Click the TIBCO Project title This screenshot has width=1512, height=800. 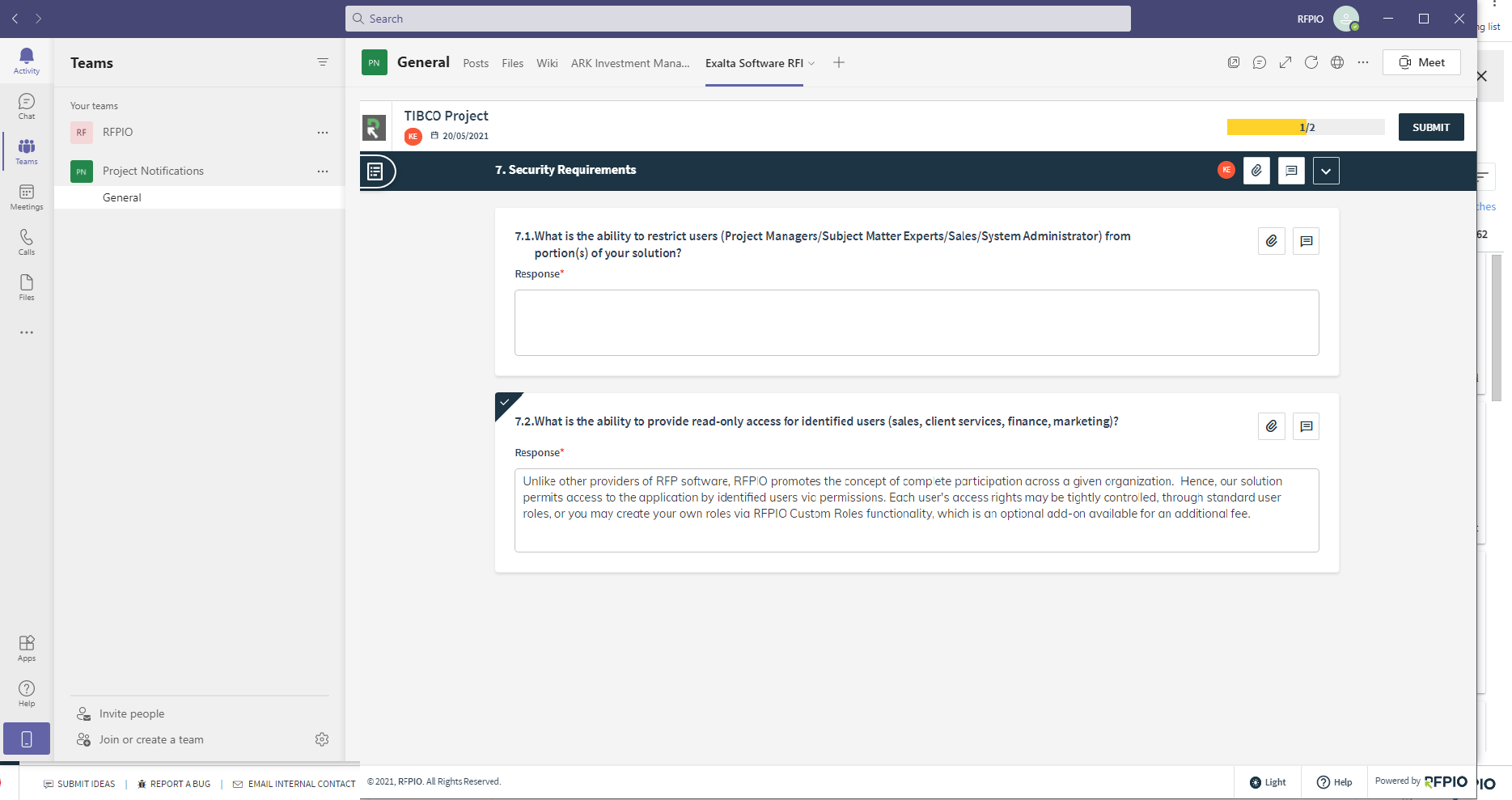tap(446, 116)
